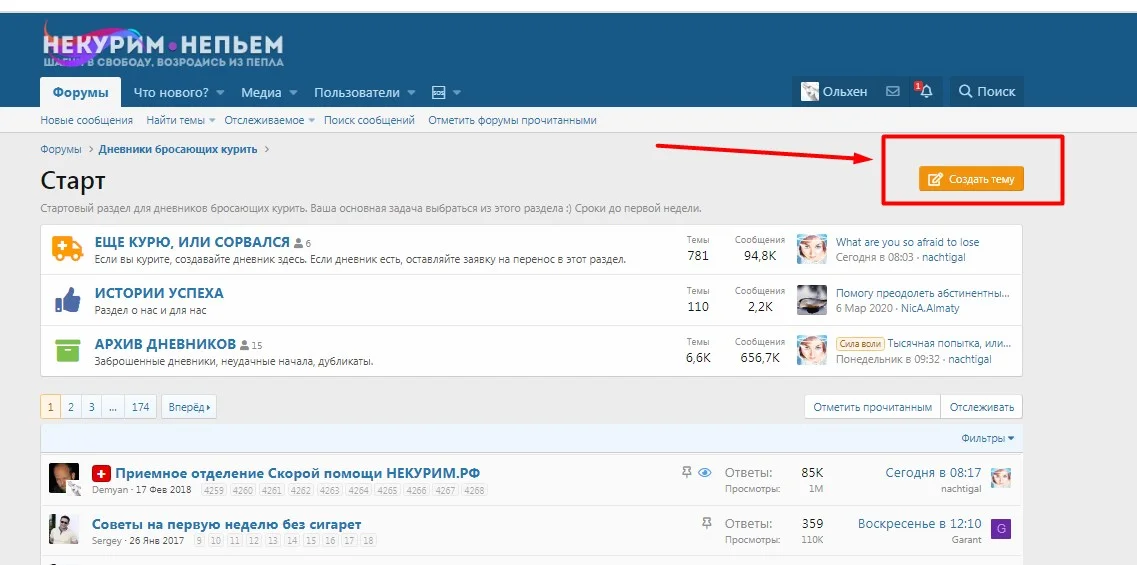Go to page 3 in pagination
This screenshot has height=565, width=1137.
tap(91, 407)
